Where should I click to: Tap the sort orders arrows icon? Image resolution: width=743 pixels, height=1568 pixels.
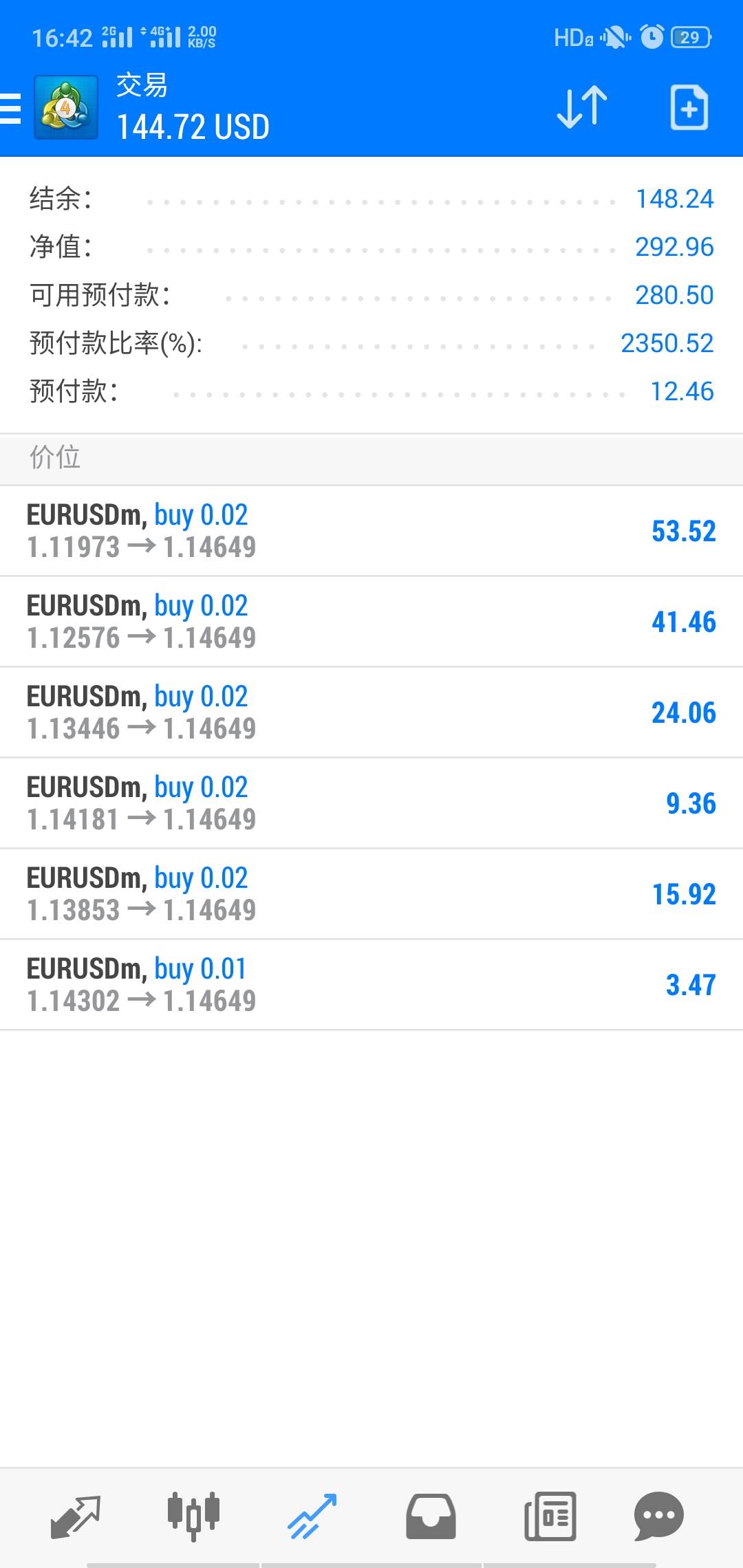[581, 108]
